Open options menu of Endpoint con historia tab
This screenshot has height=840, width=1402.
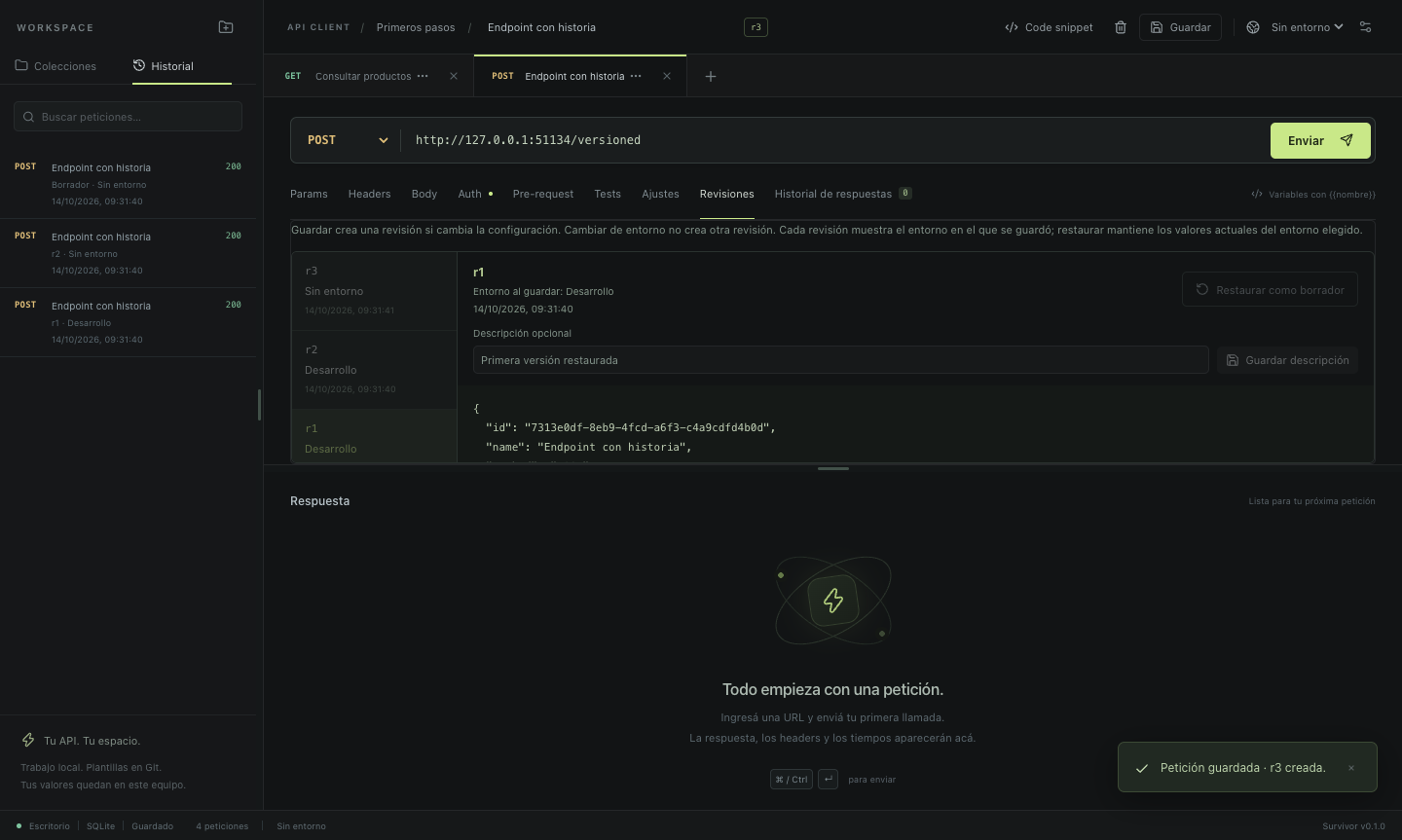[x=636, y=76]
